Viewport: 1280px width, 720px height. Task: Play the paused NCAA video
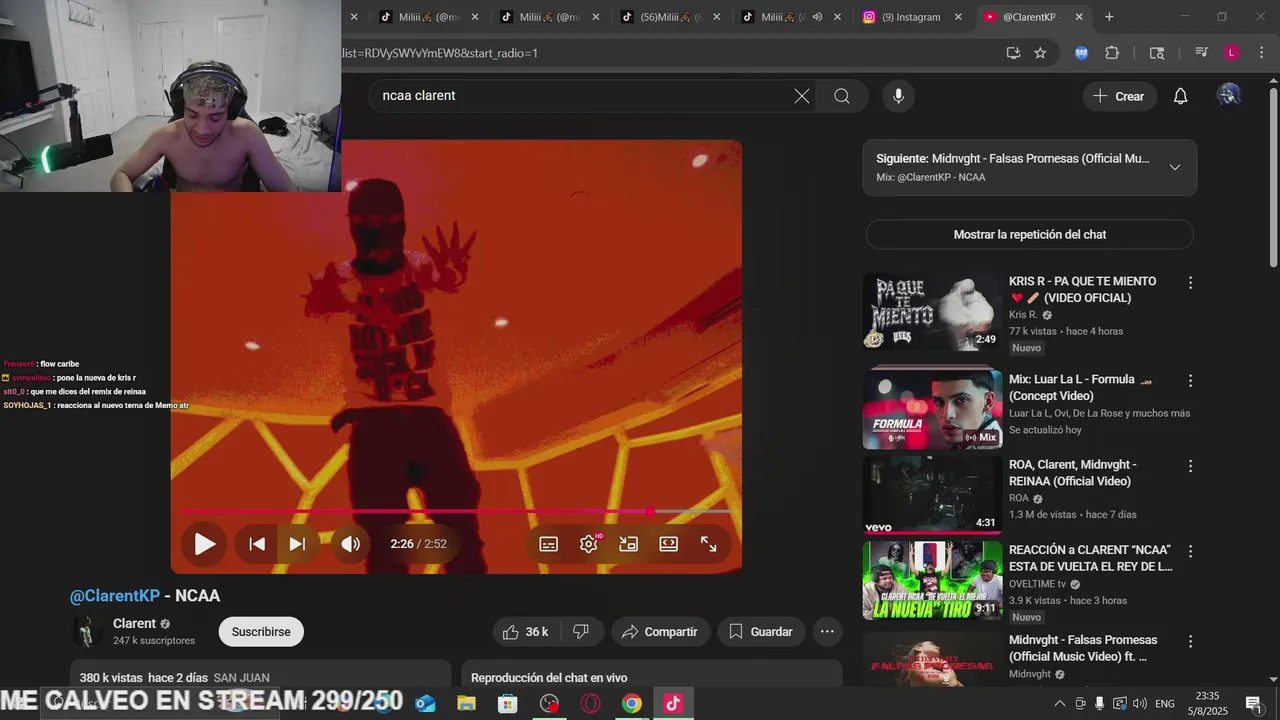[204, 544]
